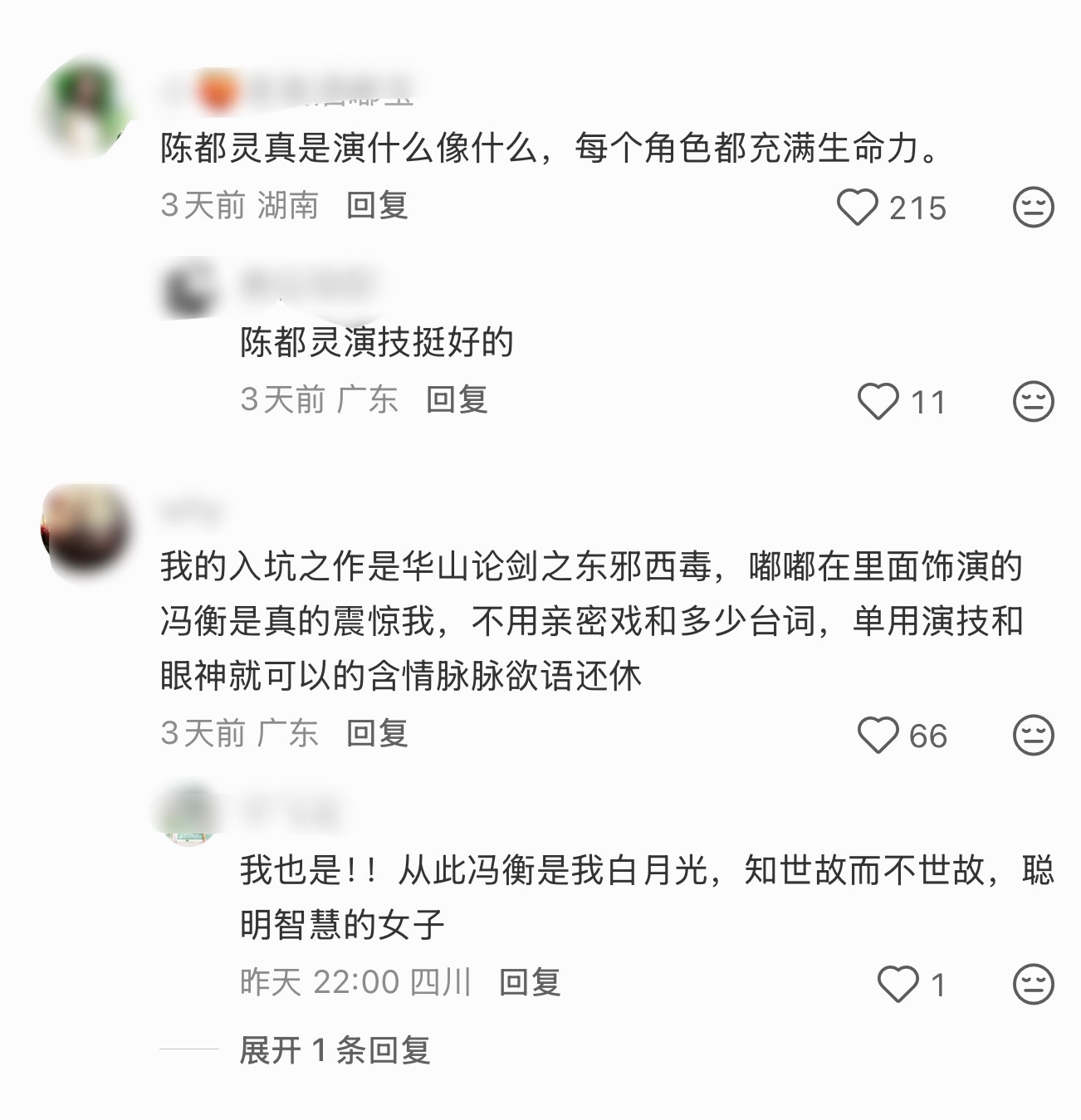Tap 回复 under the 冯衡 华山论剑 comment

[x=377, y=733]
